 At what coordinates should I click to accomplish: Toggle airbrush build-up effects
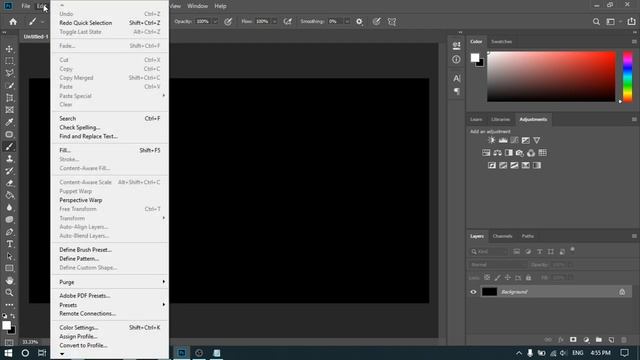point(288,22)
